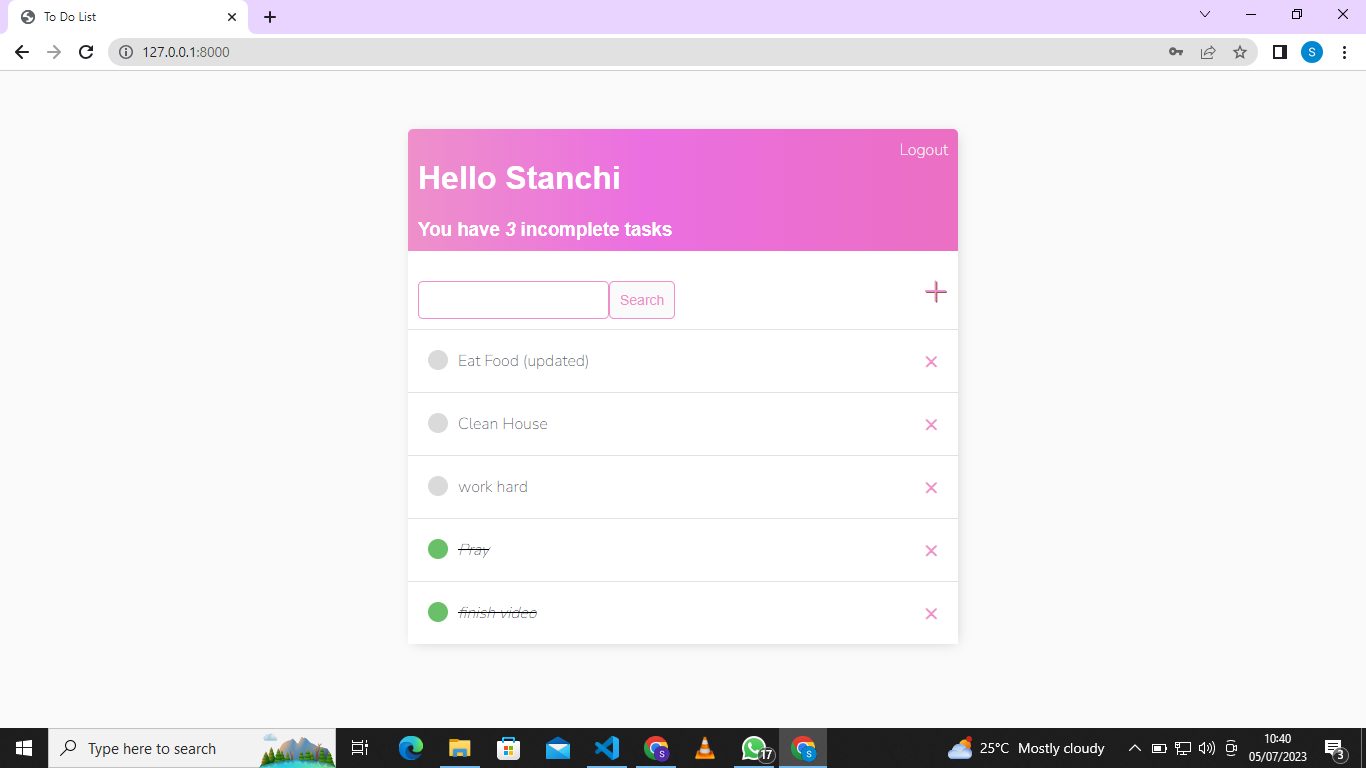Click the address bar URL 127.0.0.1:8000
This screenshot has height=768, width=1366.
(x=186, y=52)
